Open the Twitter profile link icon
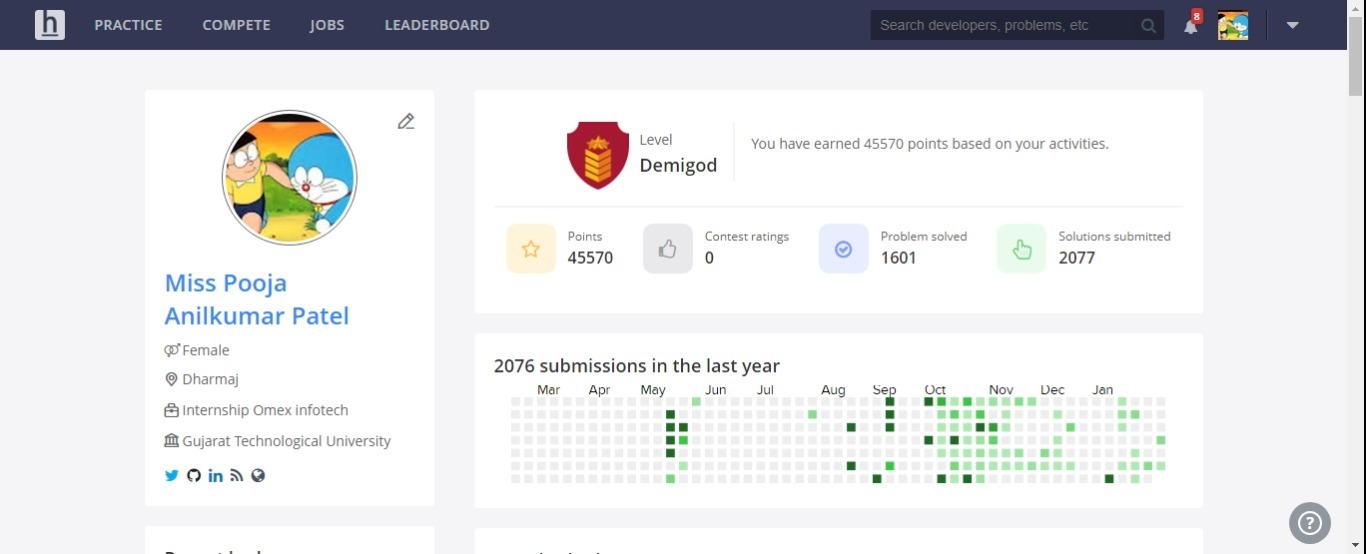Viewport: 1366px width, 554px height. point(172,476)
